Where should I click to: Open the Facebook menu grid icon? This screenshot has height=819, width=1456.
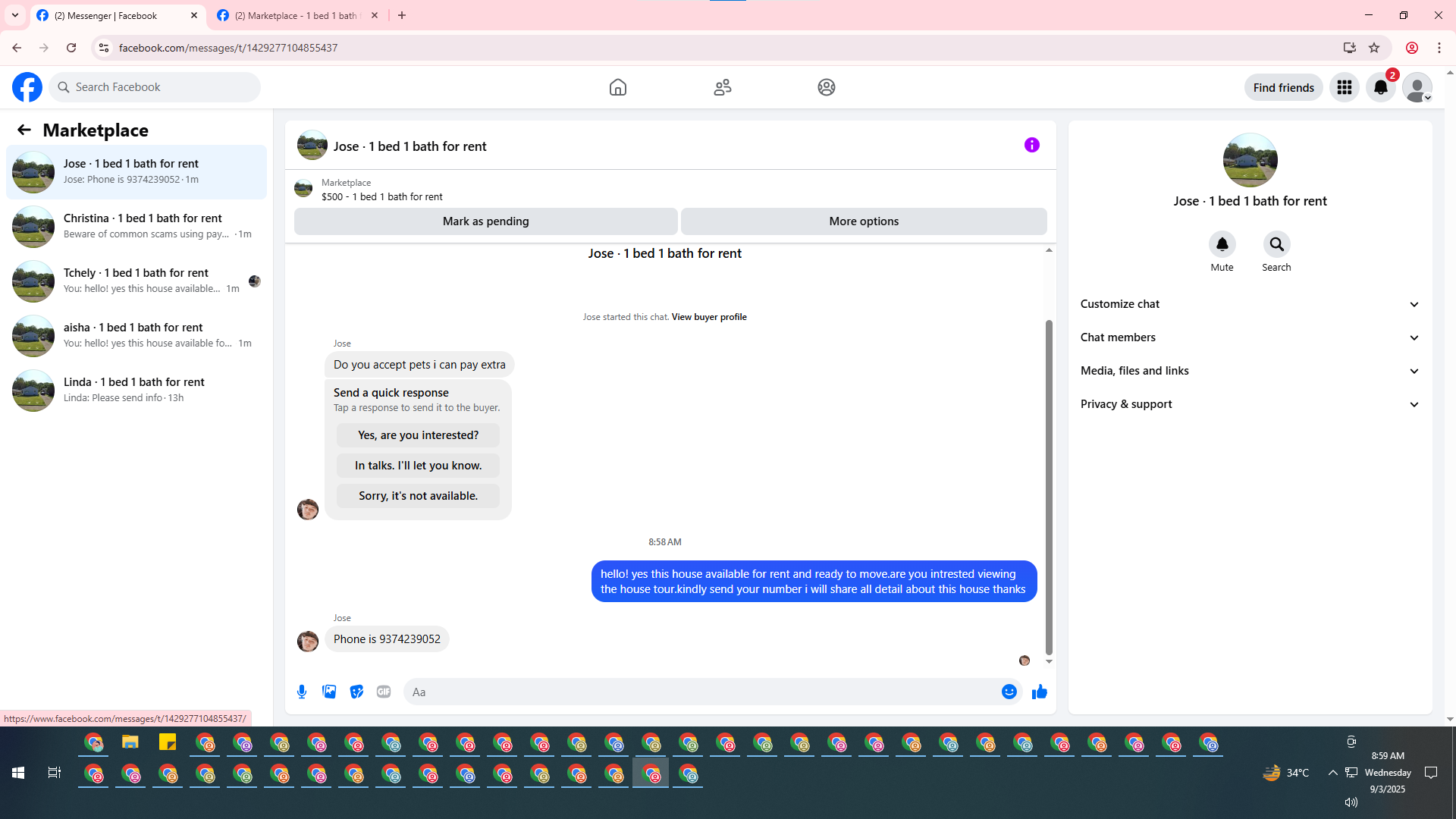[x=1345, y=87]
